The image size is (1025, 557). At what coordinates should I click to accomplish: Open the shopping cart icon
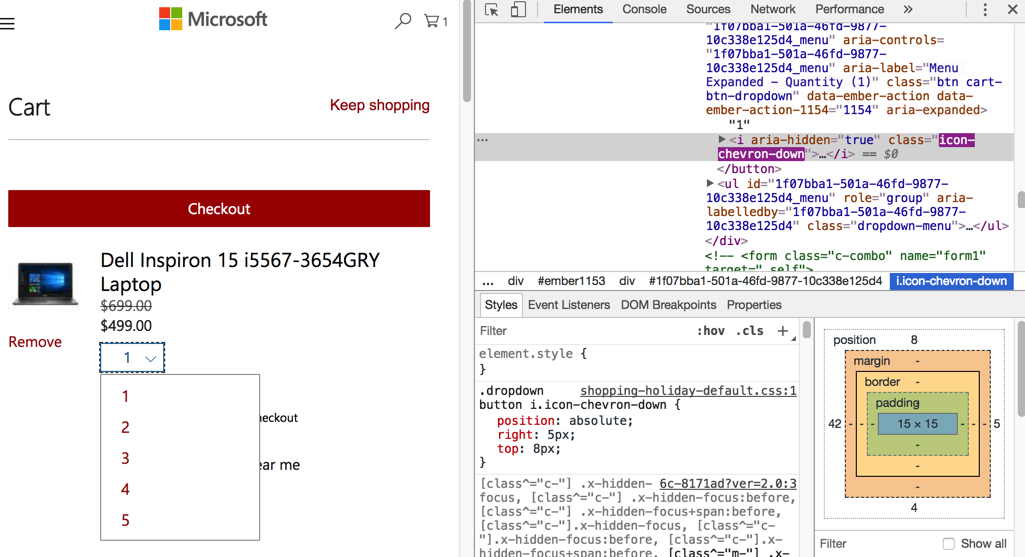click(x=435, y=21)
